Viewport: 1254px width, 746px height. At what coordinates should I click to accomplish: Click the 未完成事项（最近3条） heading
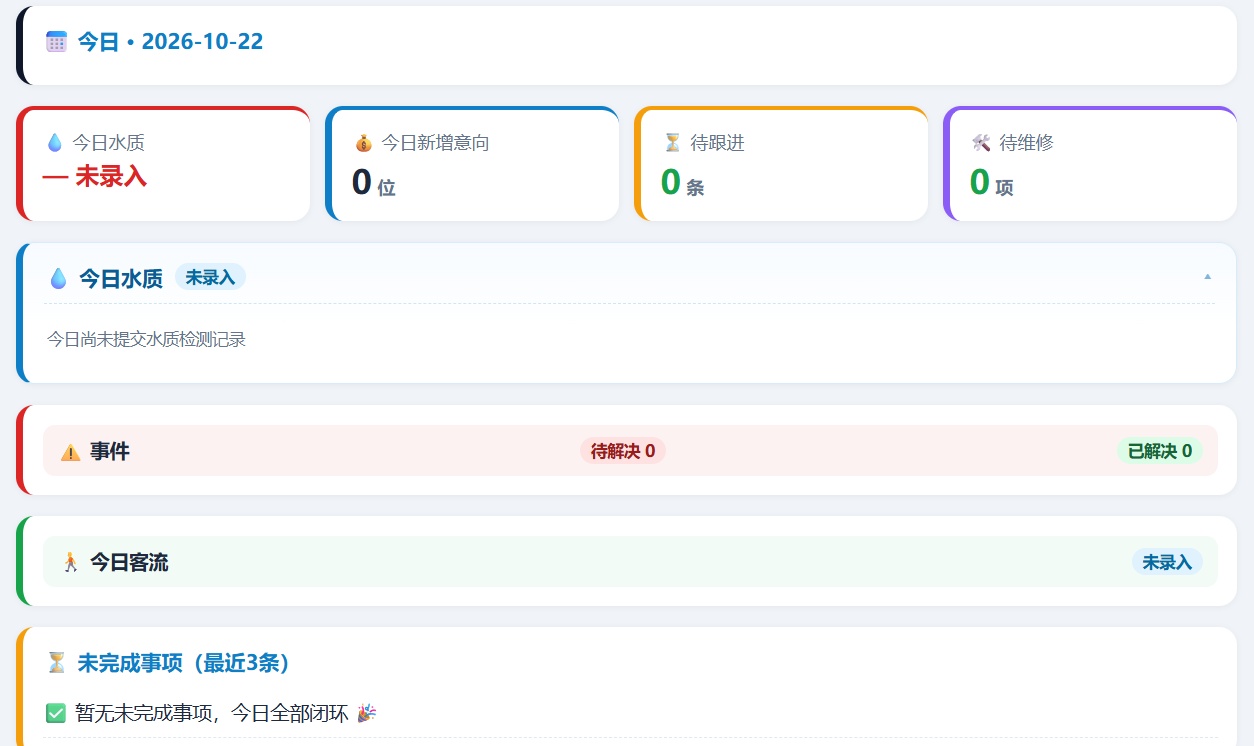(x=184, y=663)
